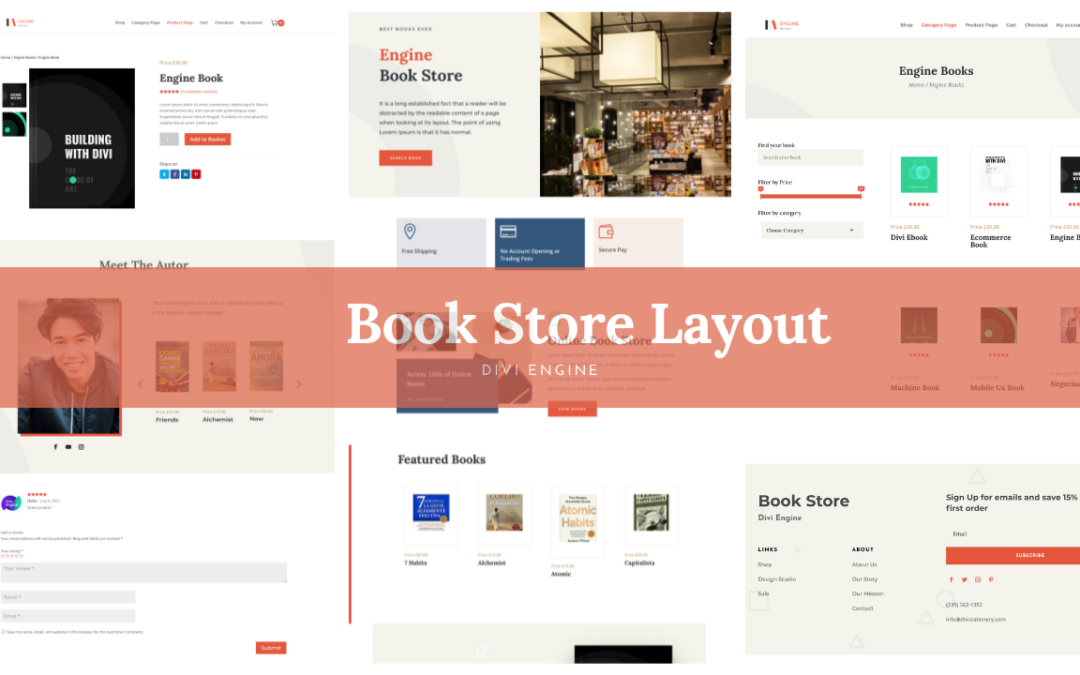This screenshot has height=675, width=1080.
Task: Open Cart in the category page nav
Action: point(1011,25)
